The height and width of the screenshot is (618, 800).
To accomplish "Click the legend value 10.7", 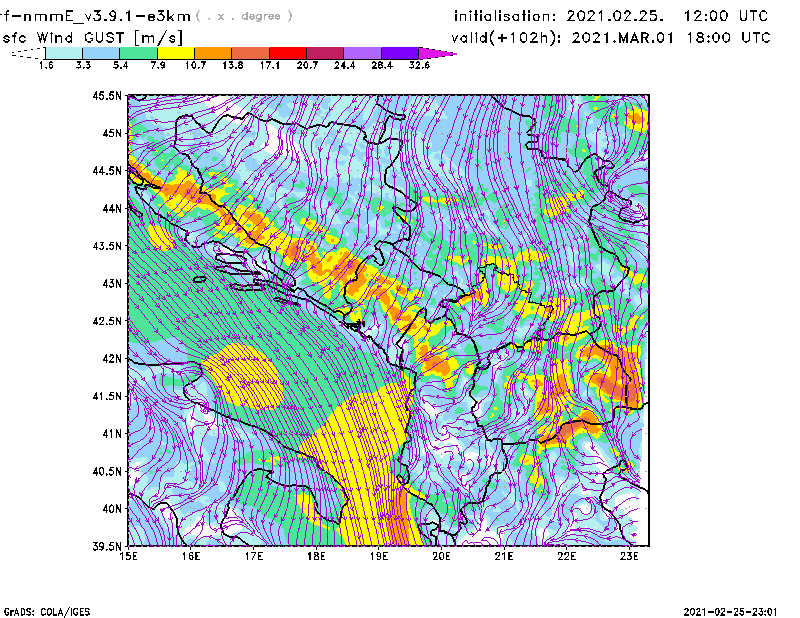I will pos(195,65).
